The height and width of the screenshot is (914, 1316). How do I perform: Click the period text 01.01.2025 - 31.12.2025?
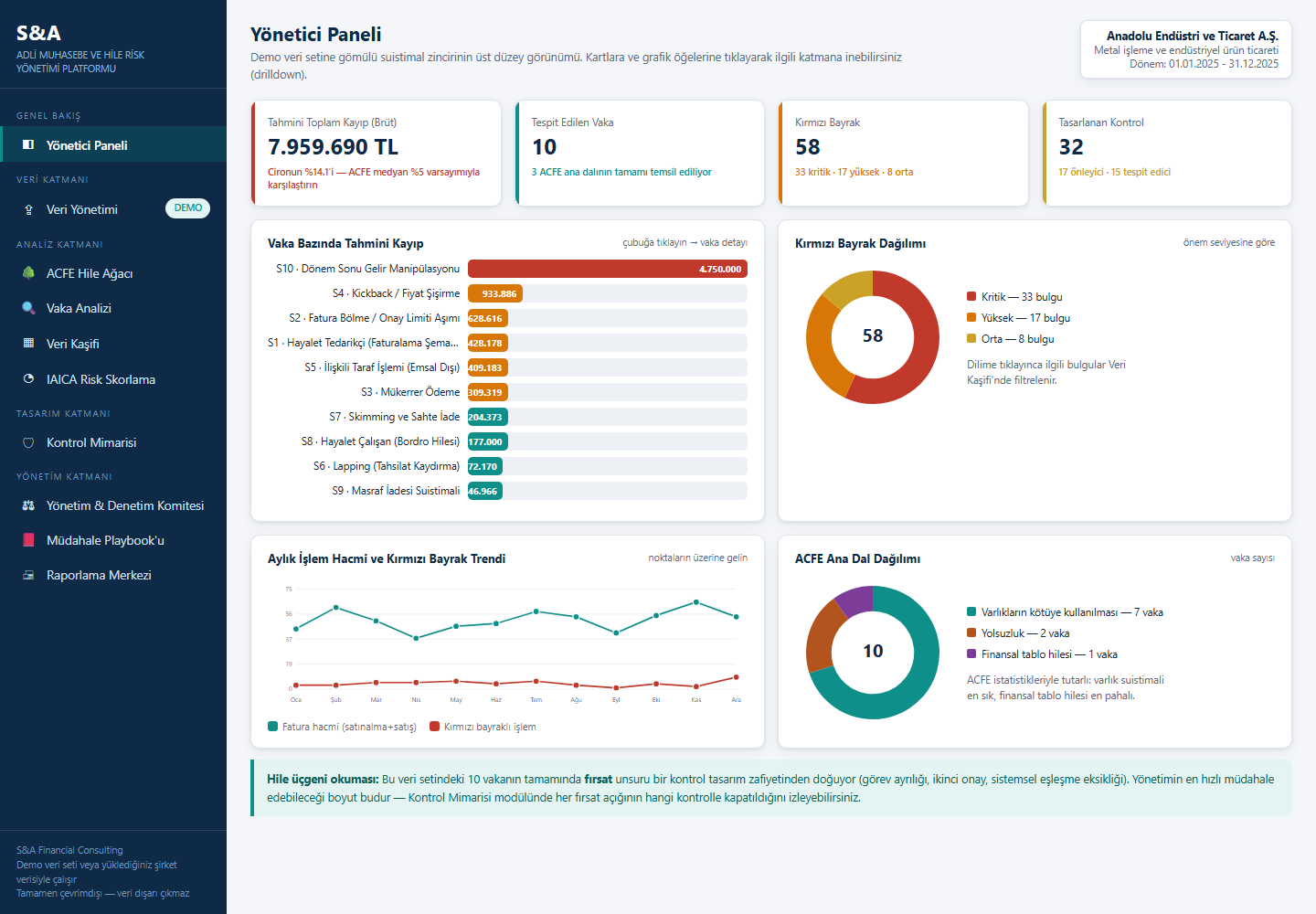1224,64
